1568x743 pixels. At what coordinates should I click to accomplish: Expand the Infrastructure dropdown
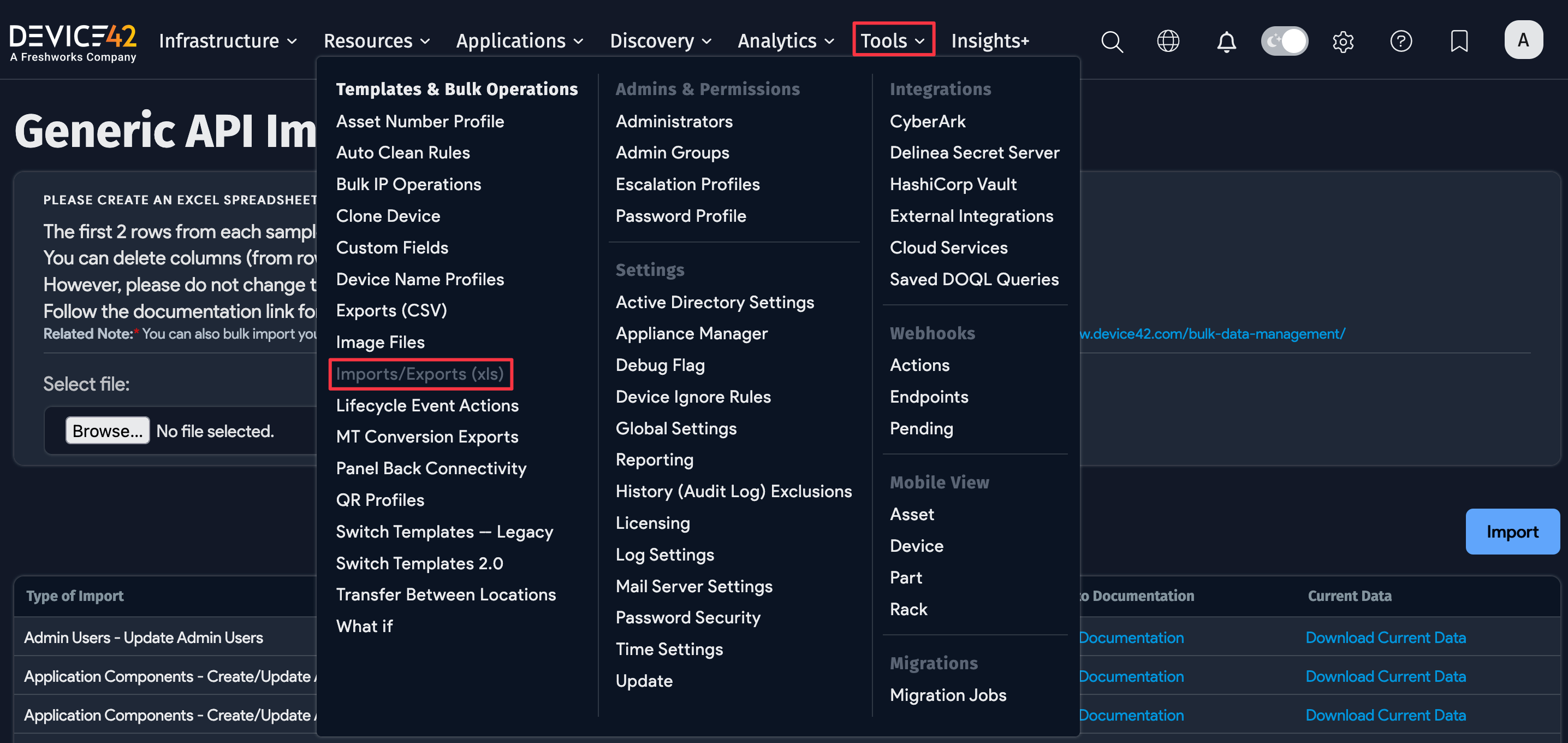(x=227, y=40)
